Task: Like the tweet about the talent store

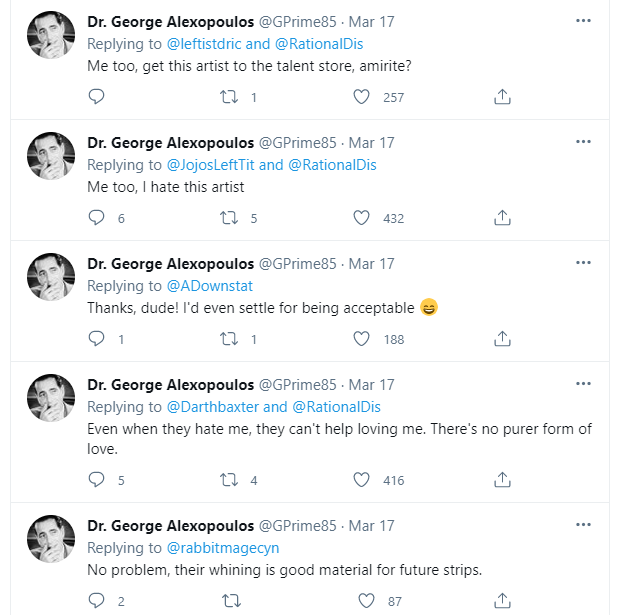Action: click(361, 97)
